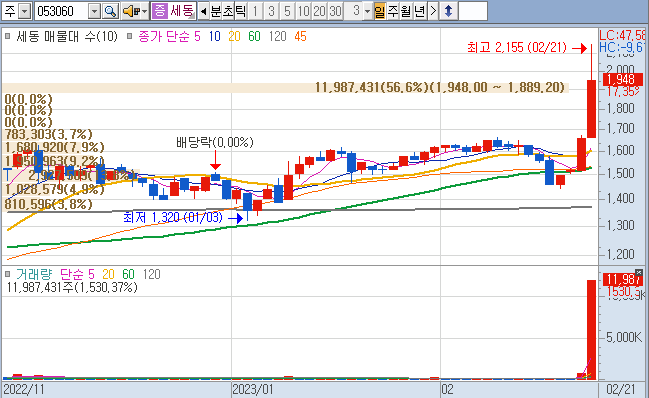Click the 거래량 volume label
Image resolution: width=649 pixels, height=398 pixels.
[34, 274]
